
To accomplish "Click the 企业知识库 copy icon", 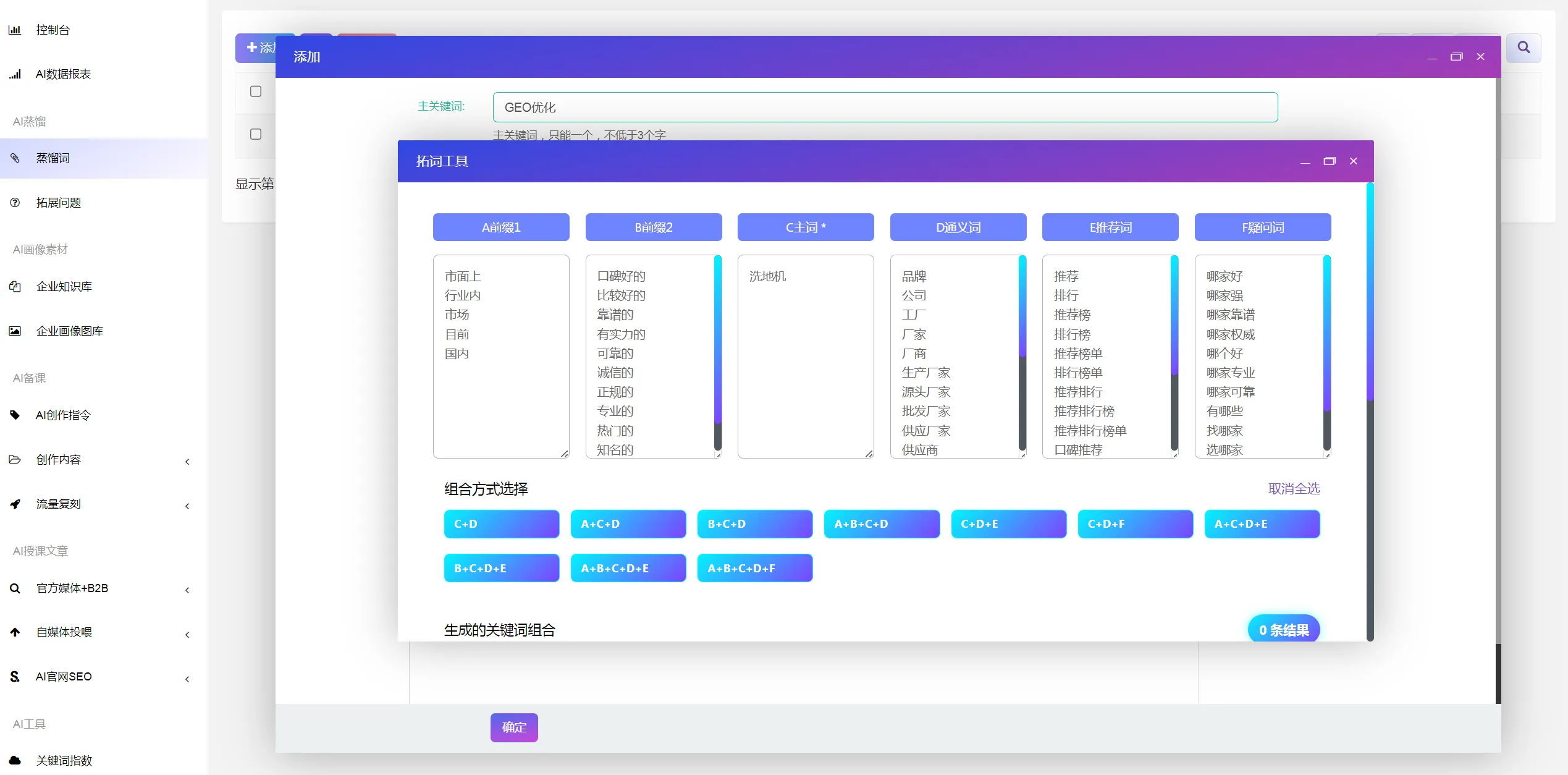I will pos(15,287).
